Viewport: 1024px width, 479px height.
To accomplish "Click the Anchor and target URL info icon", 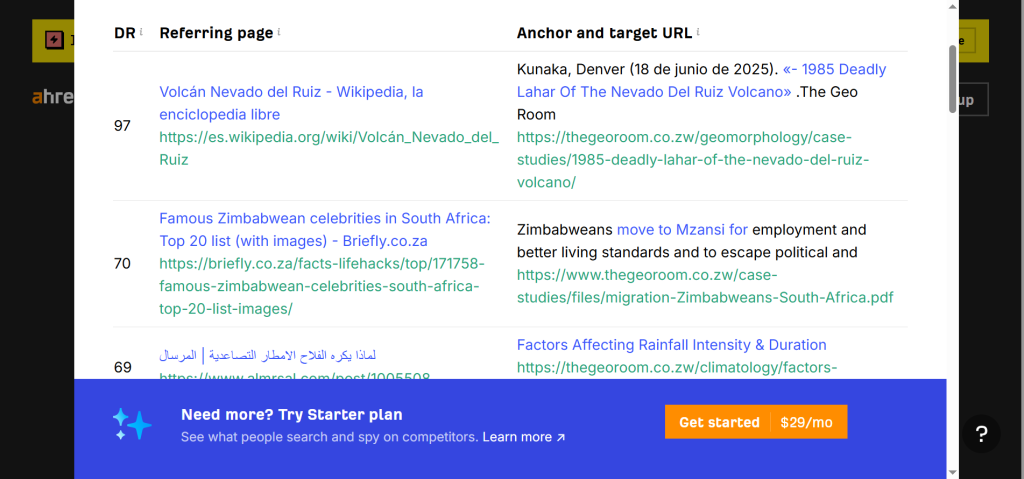I will [698, 32].
